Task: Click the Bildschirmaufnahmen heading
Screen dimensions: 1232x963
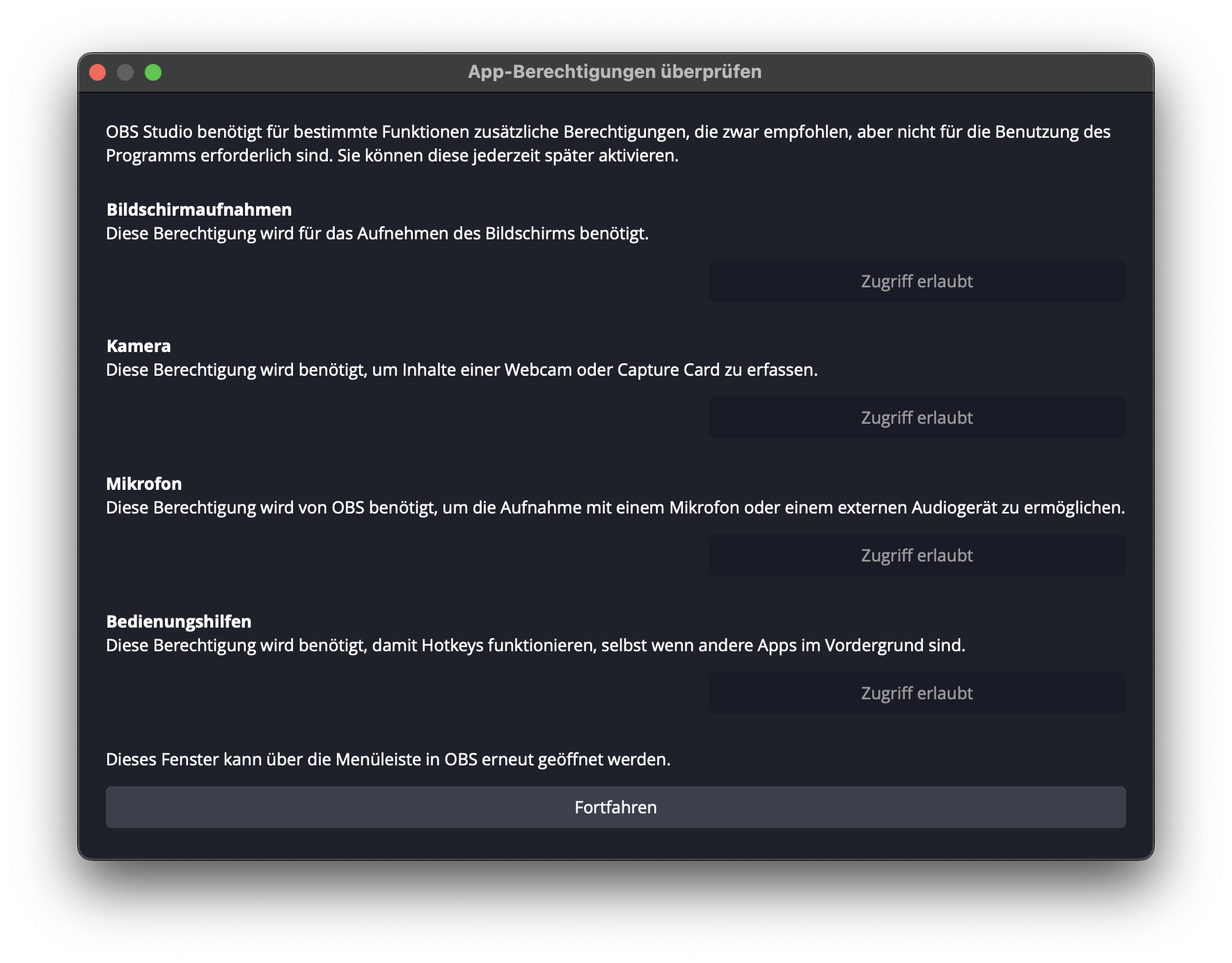Action: [199, 209]
